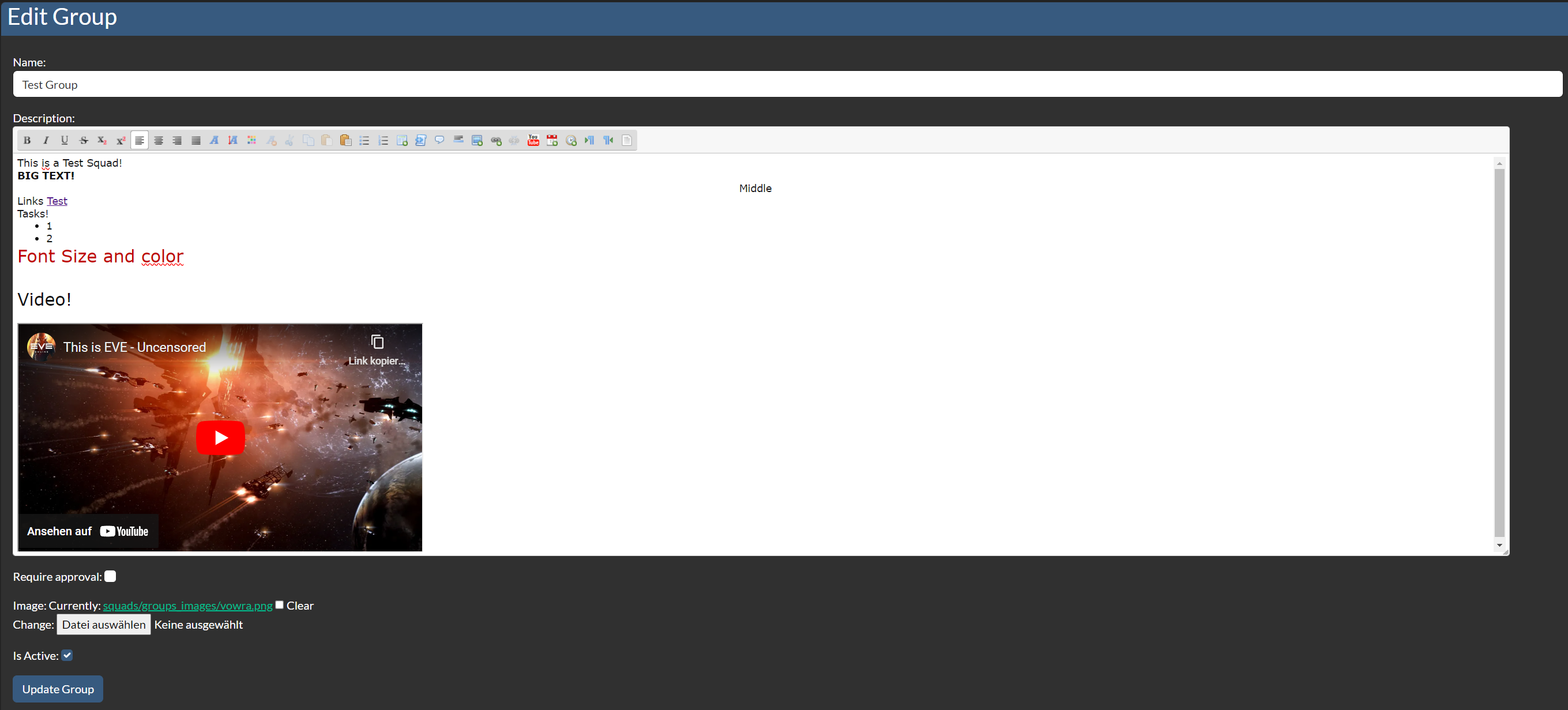Image resolution: width=1568 pixels, height=710 pixels.
Task: Insert an image into the description
Action: pyautogui.click(x=477, y=140)
